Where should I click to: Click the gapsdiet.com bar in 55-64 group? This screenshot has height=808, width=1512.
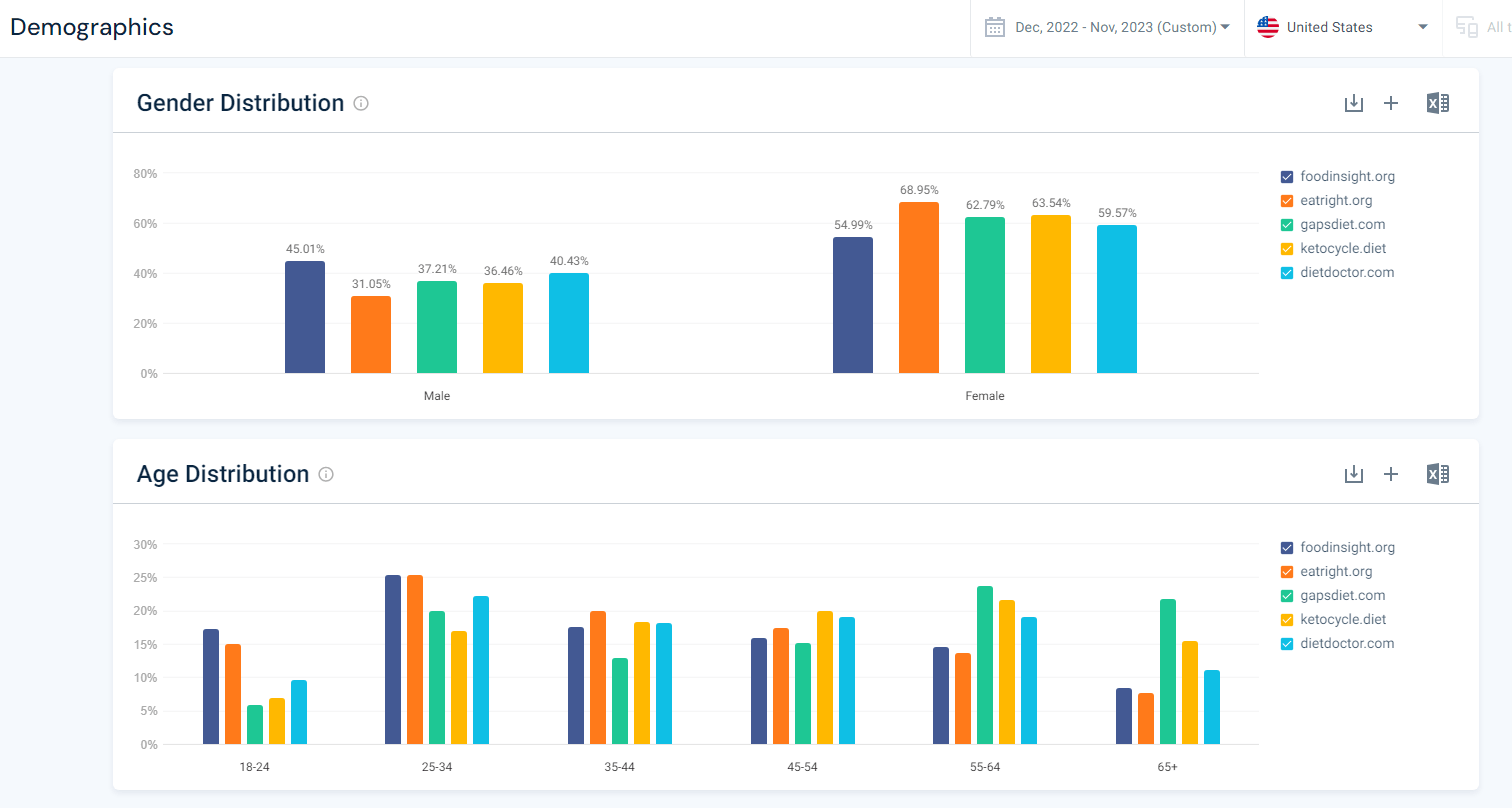[x=985, y=665]
